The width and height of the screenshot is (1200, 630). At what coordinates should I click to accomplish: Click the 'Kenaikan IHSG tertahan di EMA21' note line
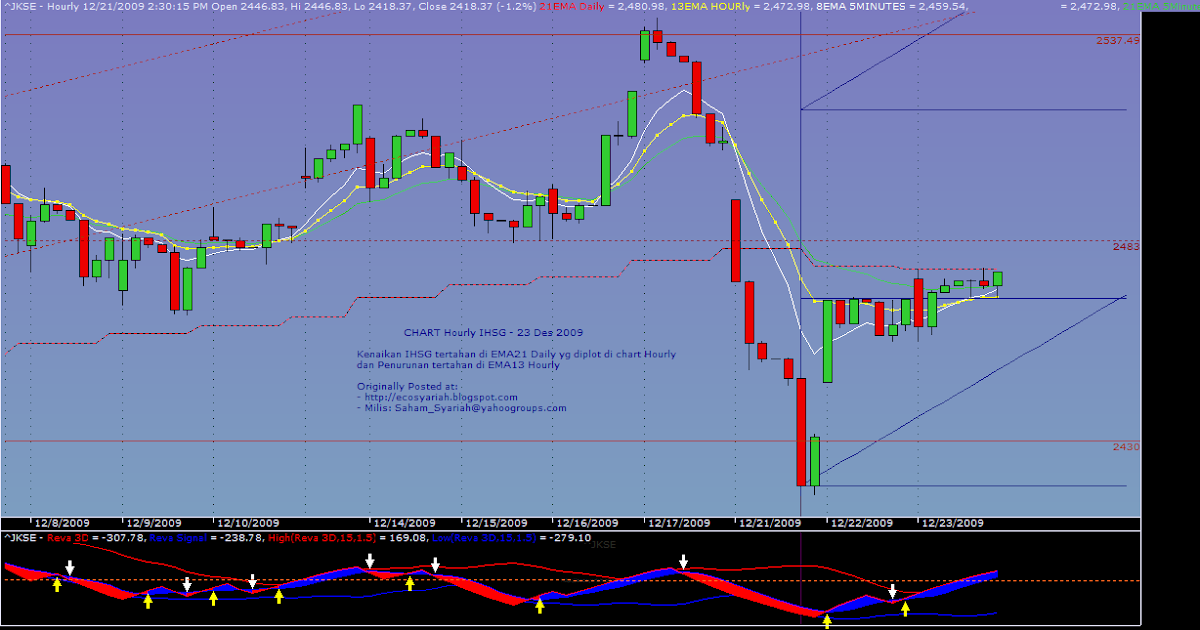tap(516, 354)
